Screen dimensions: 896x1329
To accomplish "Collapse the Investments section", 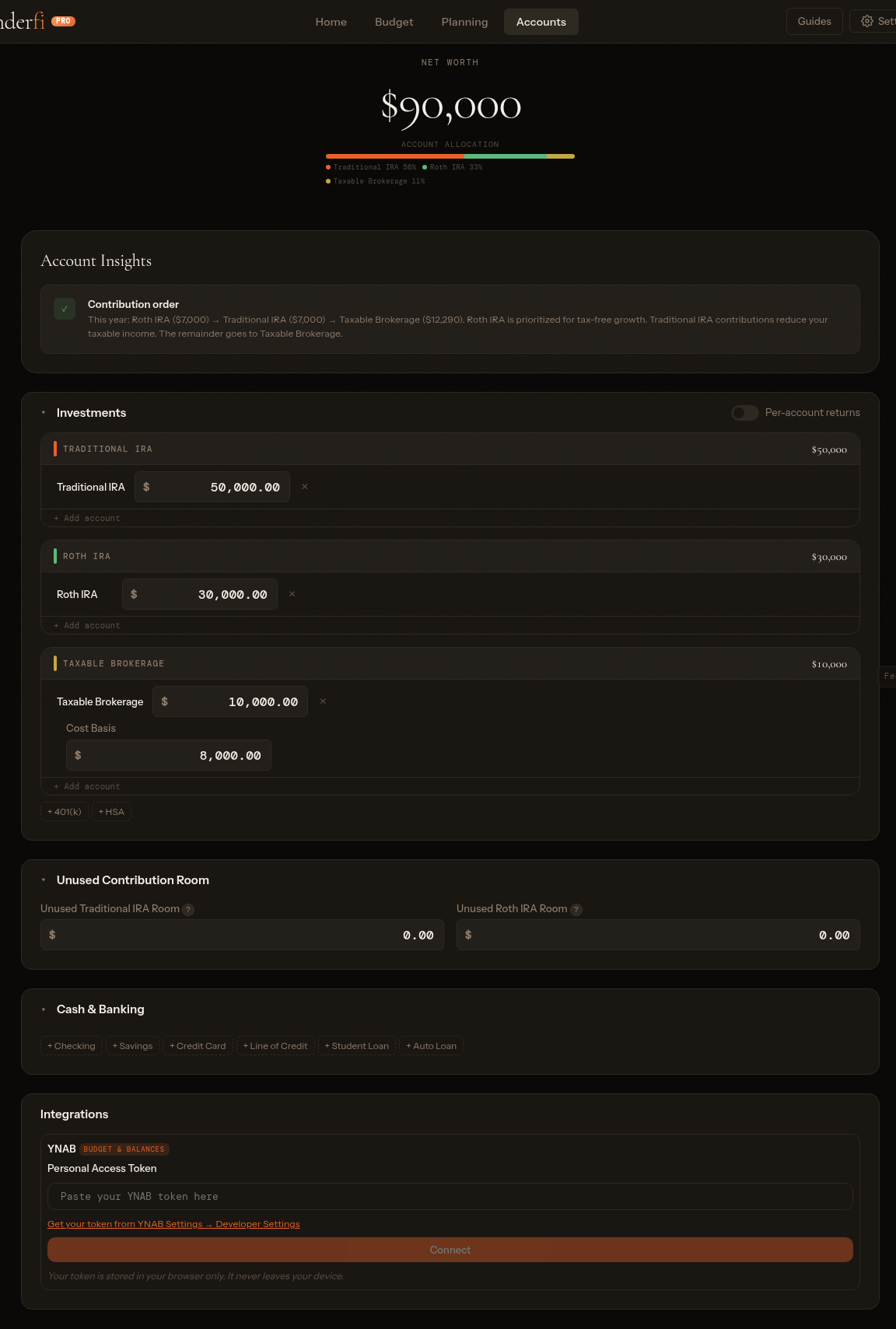I will 44,413.
